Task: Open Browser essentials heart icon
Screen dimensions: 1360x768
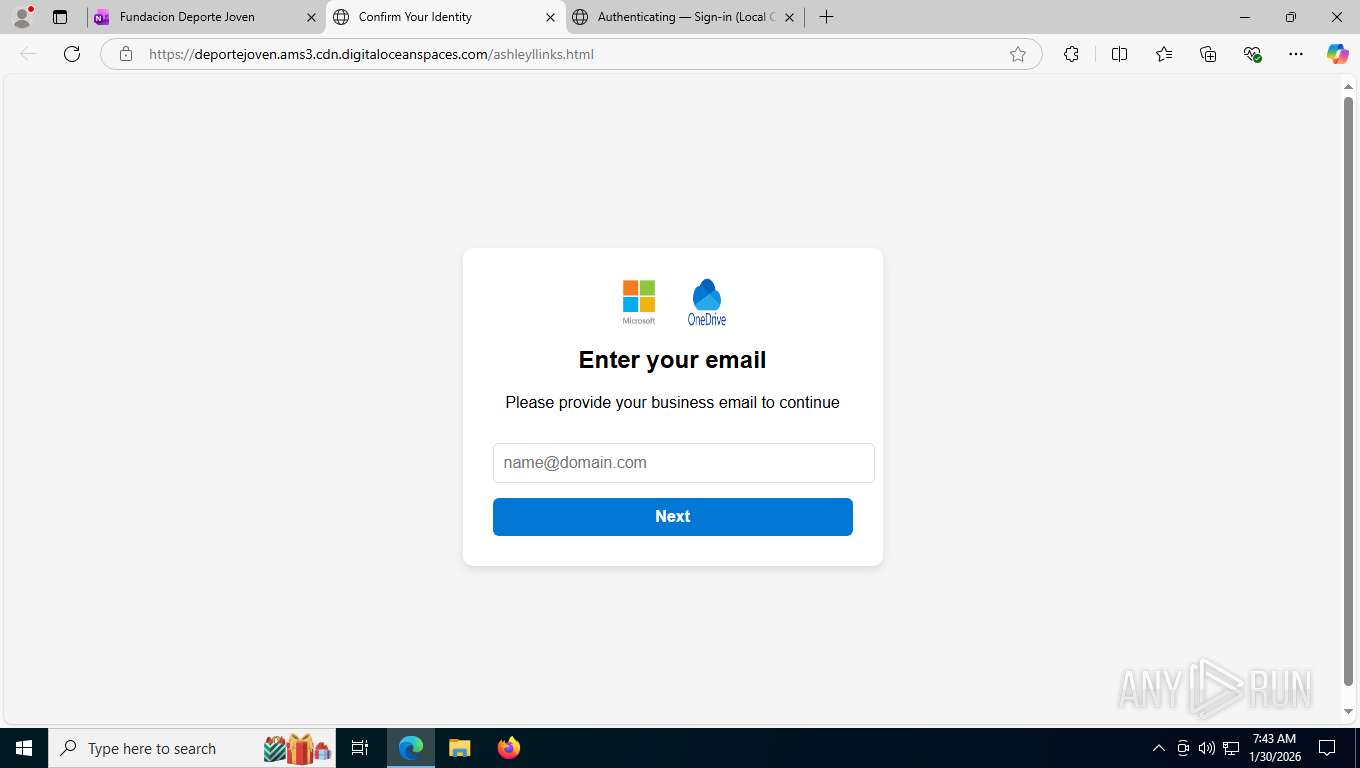Action: point(1252,54)
